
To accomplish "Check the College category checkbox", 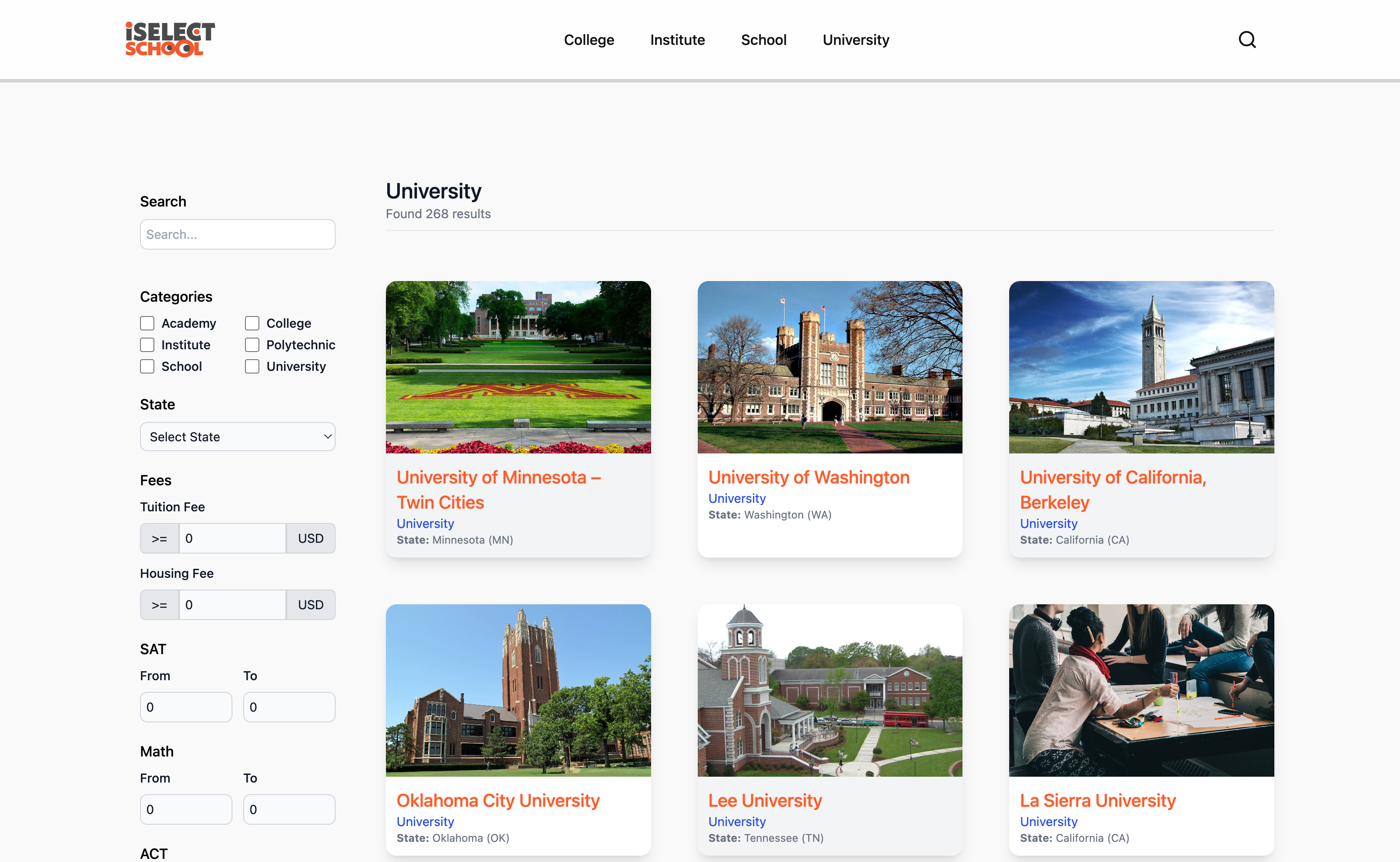I will coord(252,323).
